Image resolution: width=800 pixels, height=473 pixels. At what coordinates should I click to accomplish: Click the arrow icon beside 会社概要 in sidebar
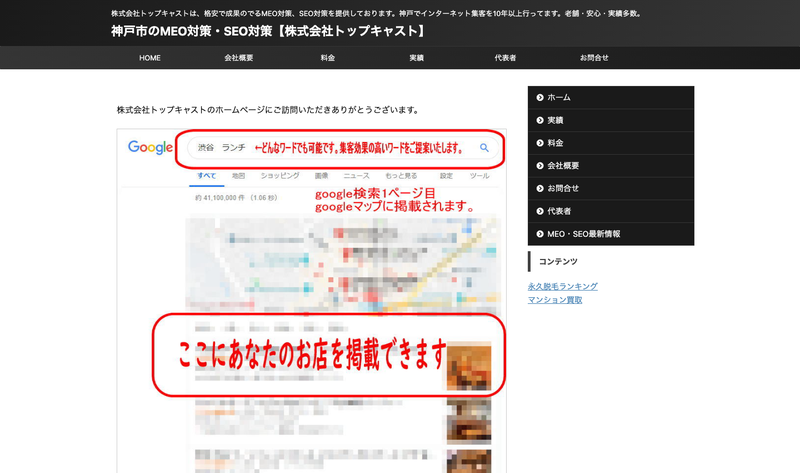click(x=540, y=165)
